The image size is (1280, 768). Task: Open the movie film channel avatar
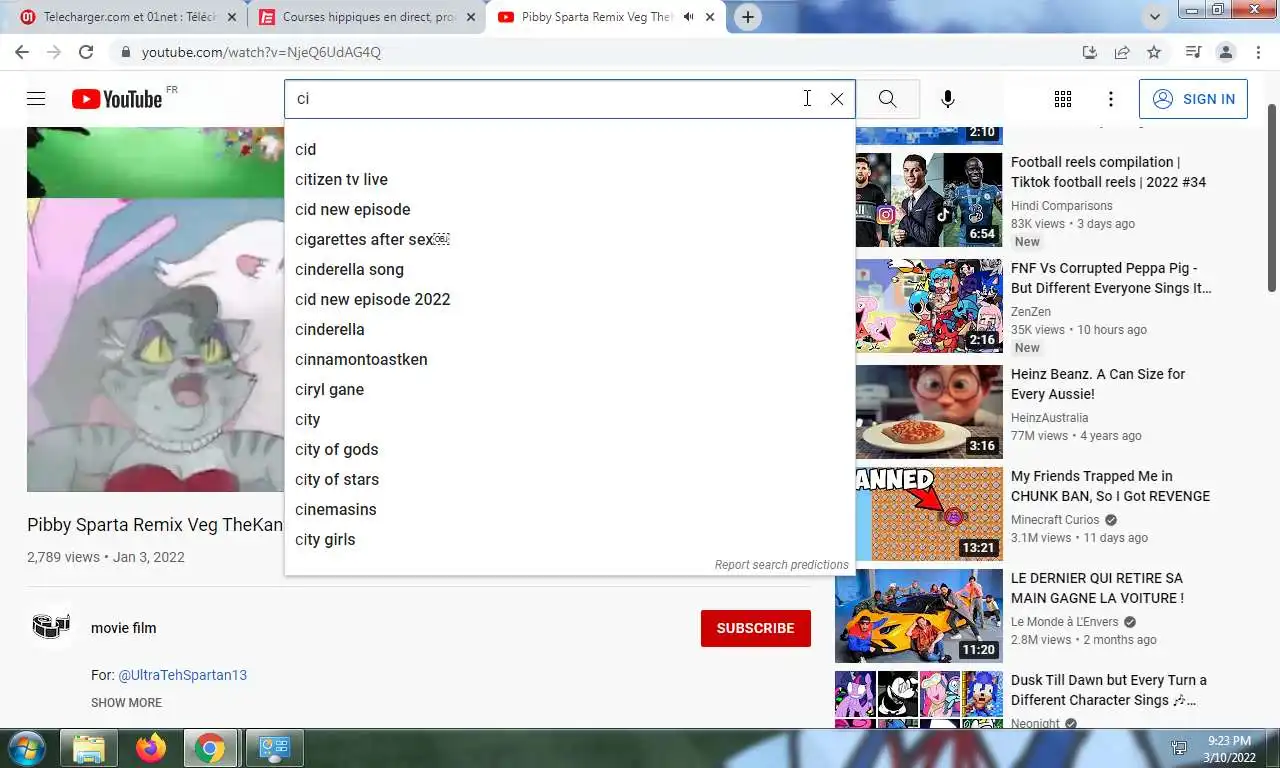click(x=51, y=627)
